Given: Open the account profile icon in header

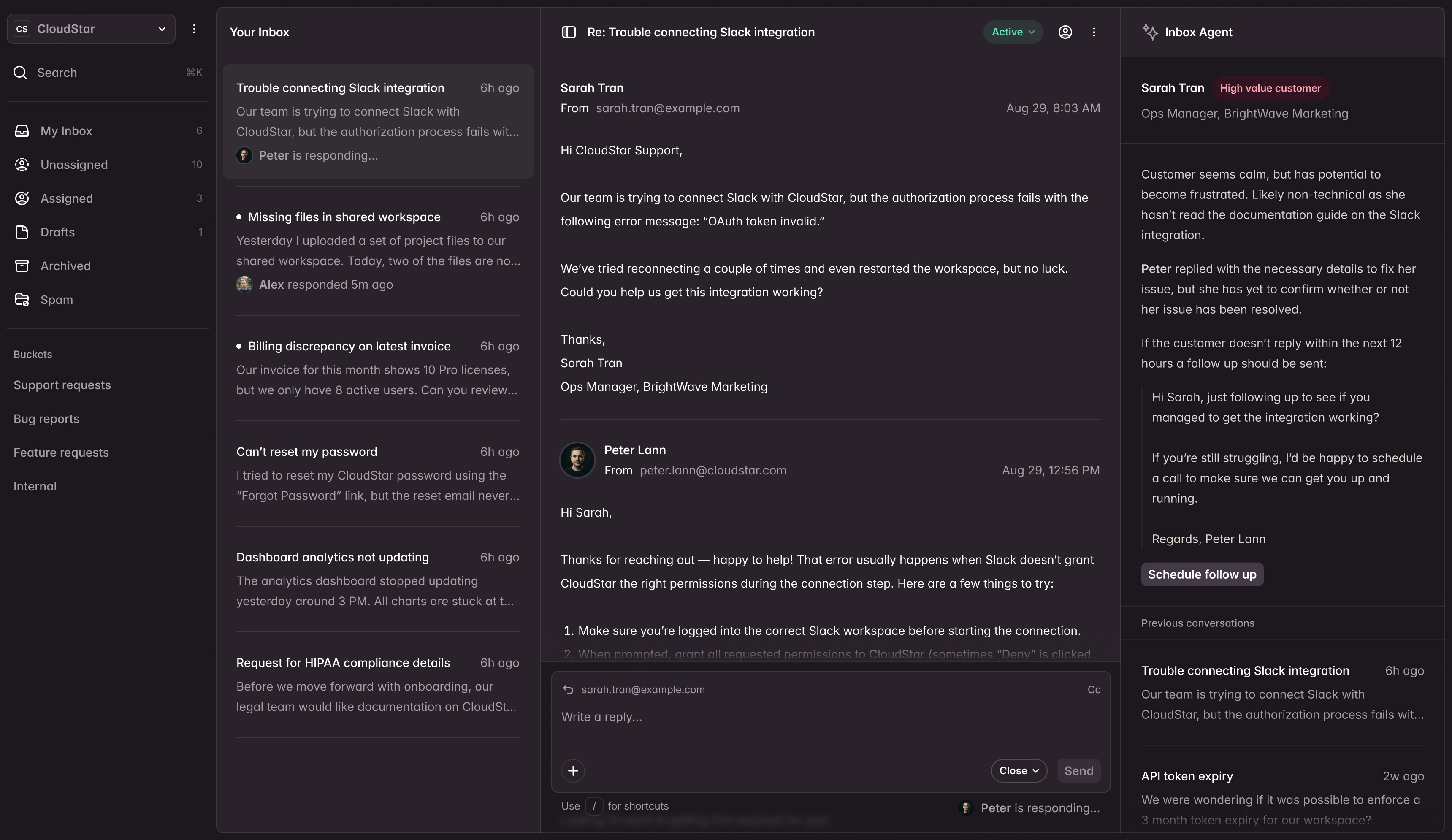Looking at the screenshot, I should 1064,32.
